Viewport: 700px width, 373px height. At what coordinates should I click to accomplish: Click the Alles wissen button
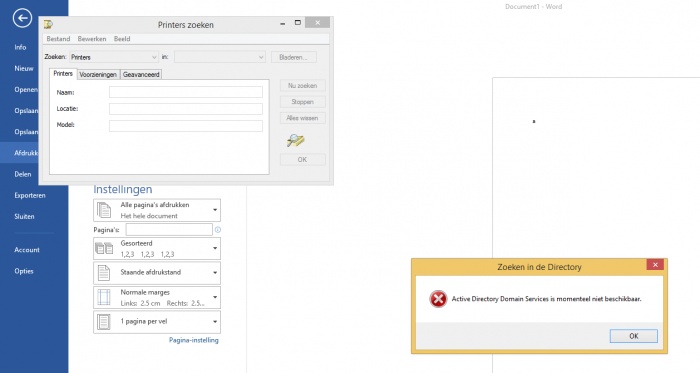[x=303, y=118]
